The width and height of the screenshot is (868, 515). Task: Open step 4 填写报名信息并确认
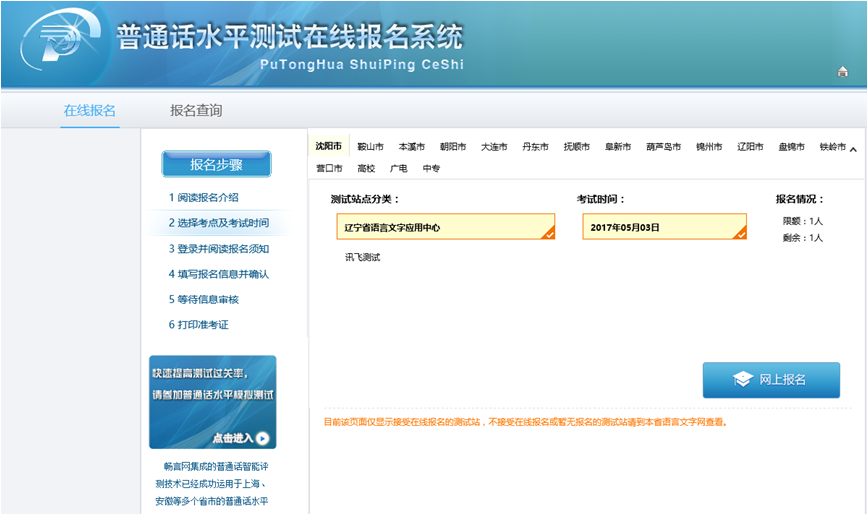click(219, 274)
